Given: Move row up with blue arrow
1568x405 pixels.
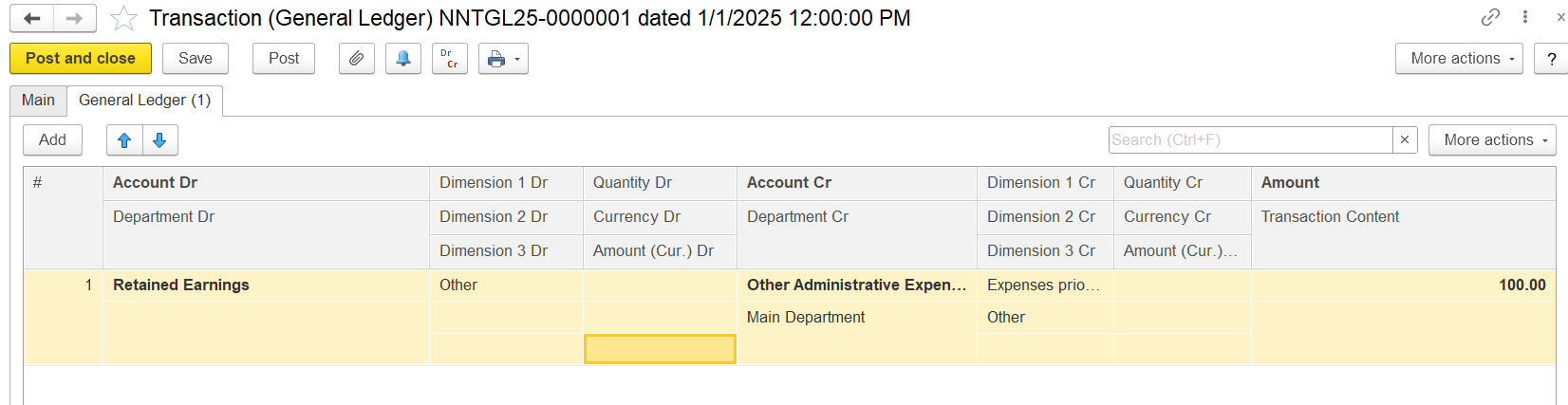Looking at the screenshot, I should tap(124, 140).
